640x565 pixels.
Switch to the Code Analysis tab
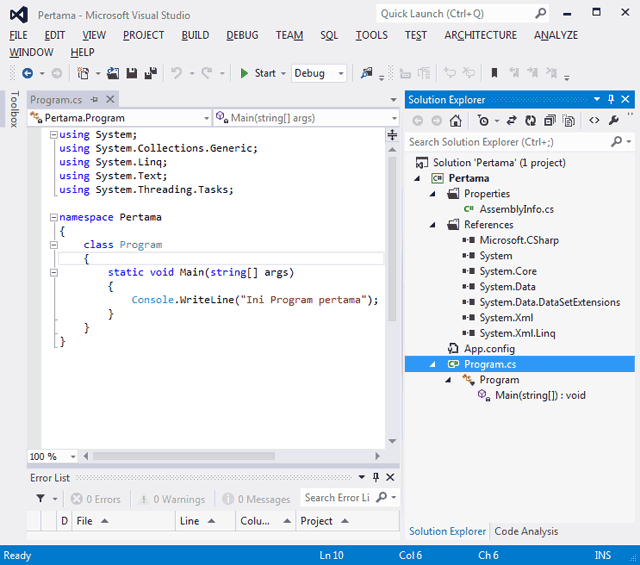tap(526, 531)
